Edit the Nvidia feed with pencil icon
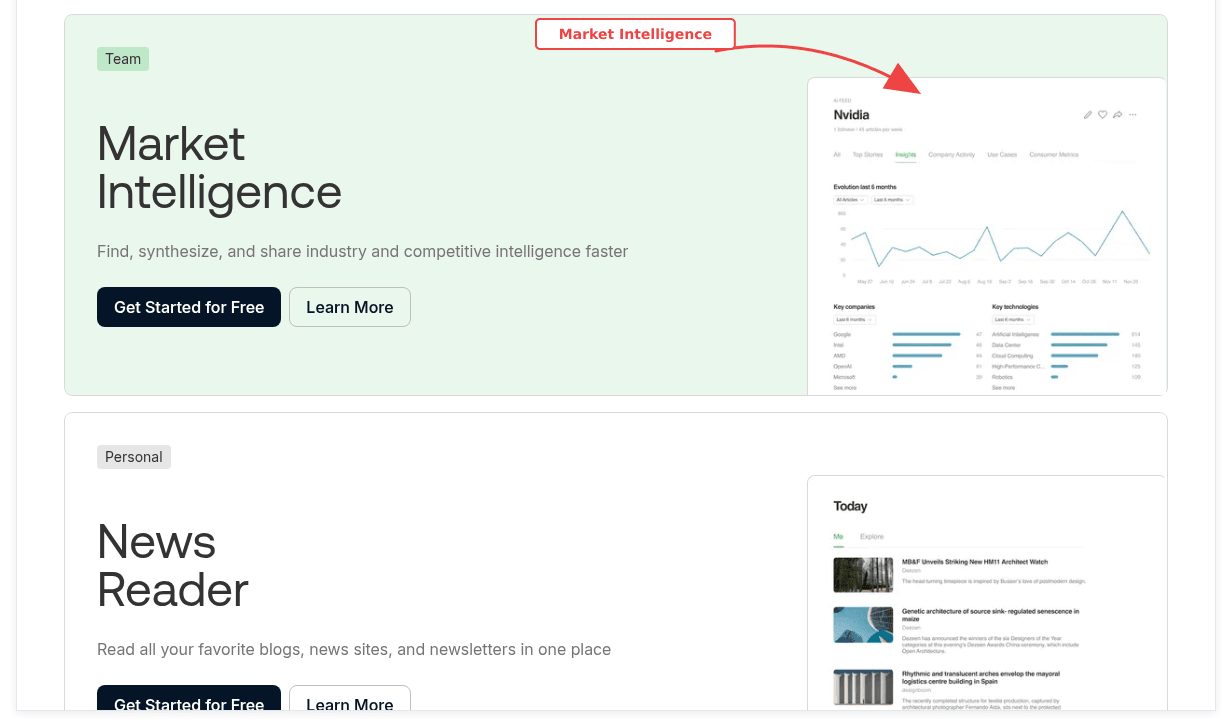 [1088, 115]
